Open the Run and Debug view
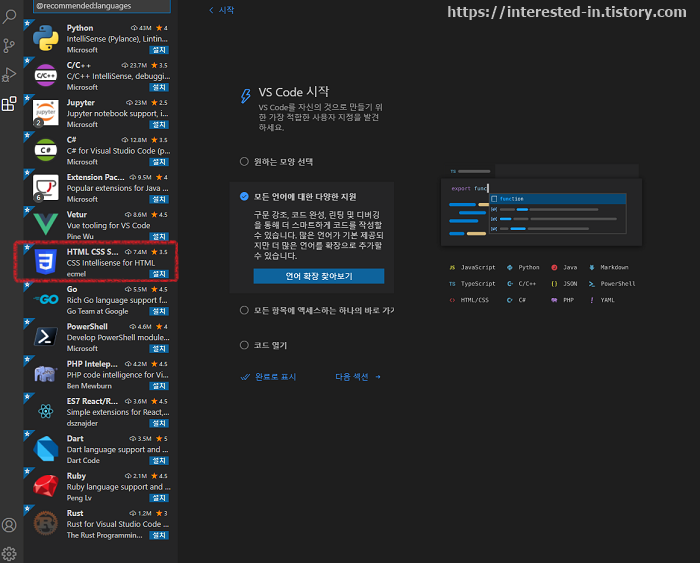700x563 pixels. point(9,75)
